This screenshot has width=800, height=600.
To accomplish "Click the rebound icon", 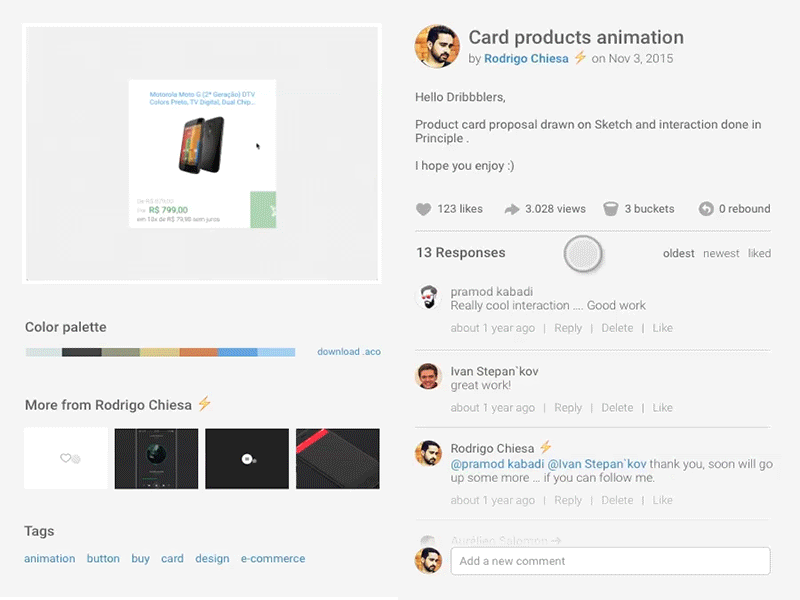I will click(706, 209).
